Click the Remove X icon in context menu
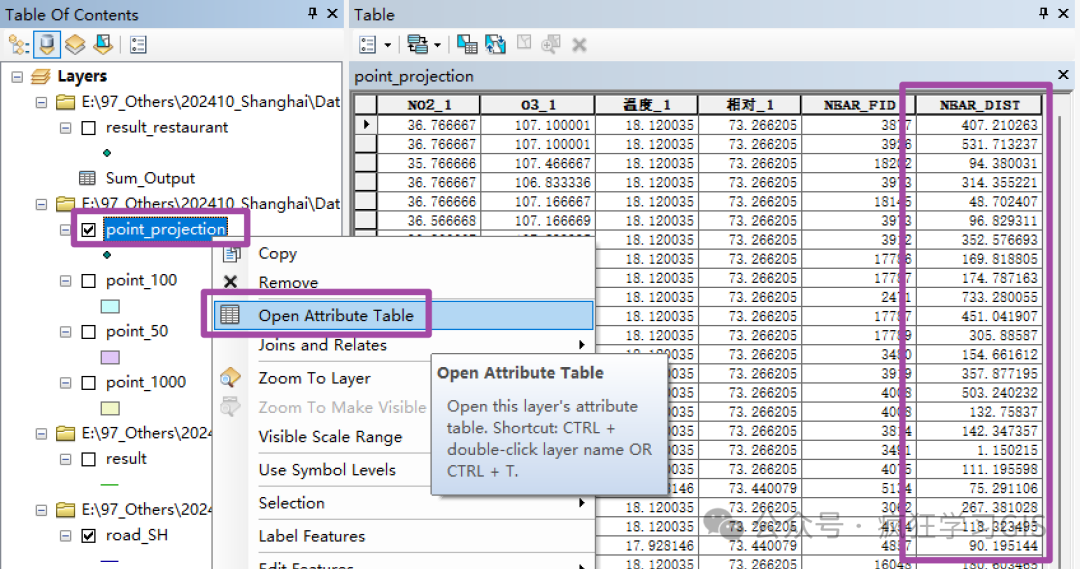 click(231, 282)
